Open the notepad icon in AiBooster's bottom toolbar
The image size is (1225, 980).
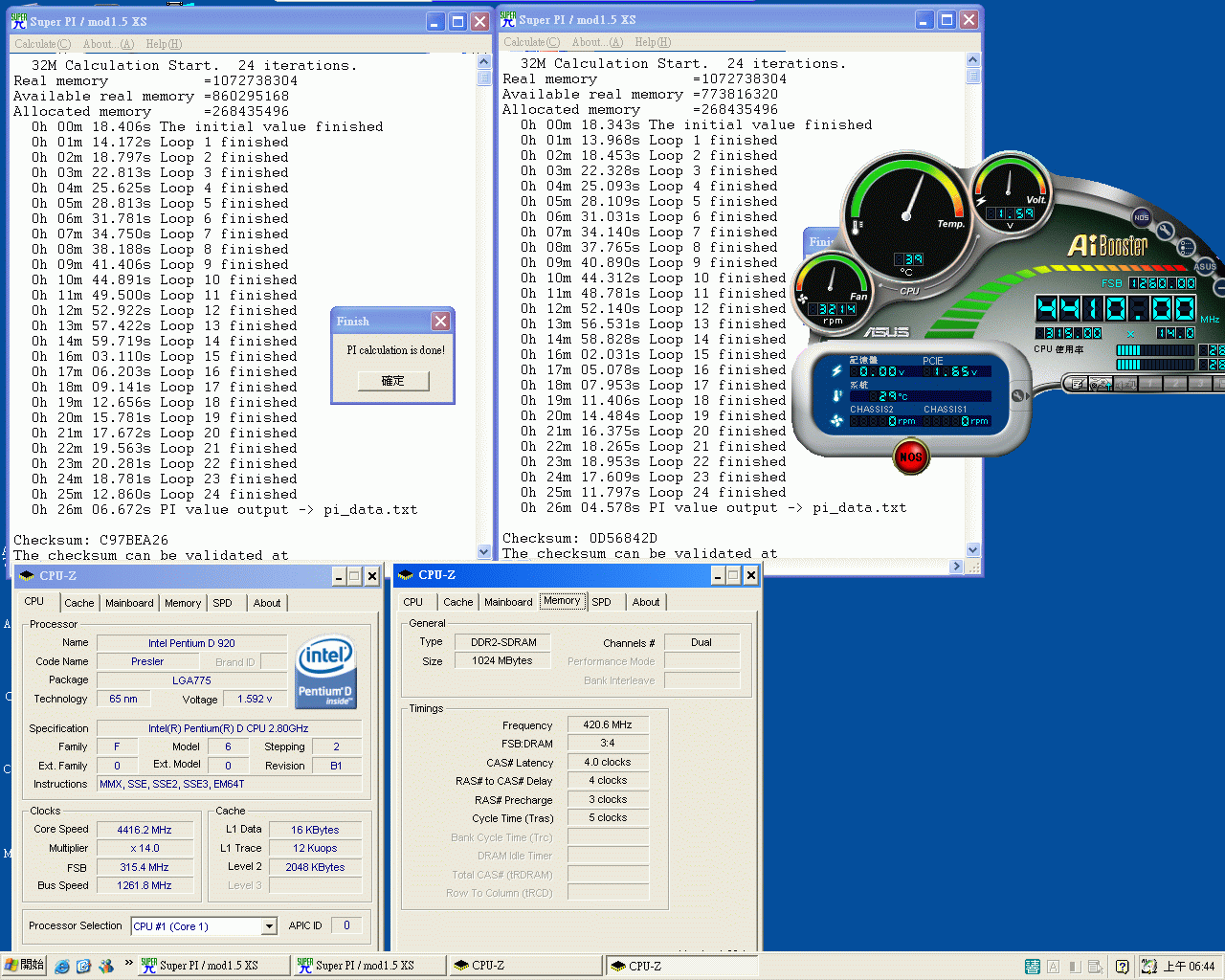click(x=1079, y=384)
